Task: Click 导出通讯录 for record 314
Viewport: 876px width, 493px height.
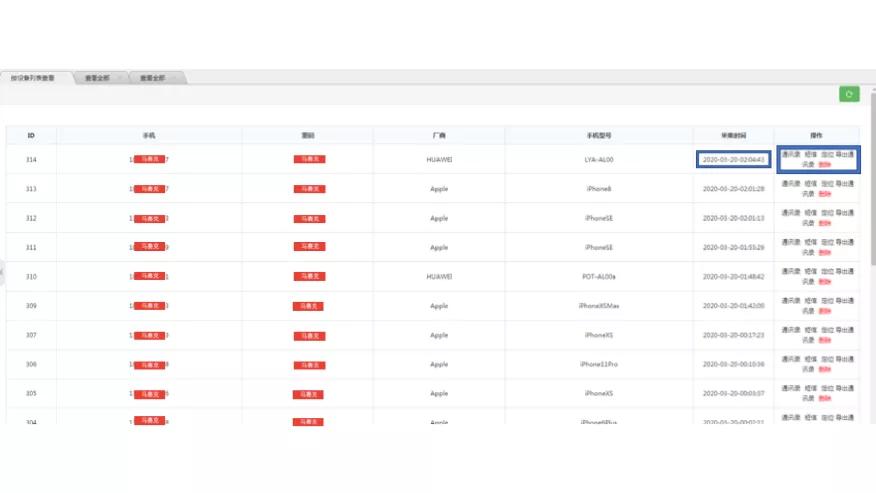Action: coord(844,154)
